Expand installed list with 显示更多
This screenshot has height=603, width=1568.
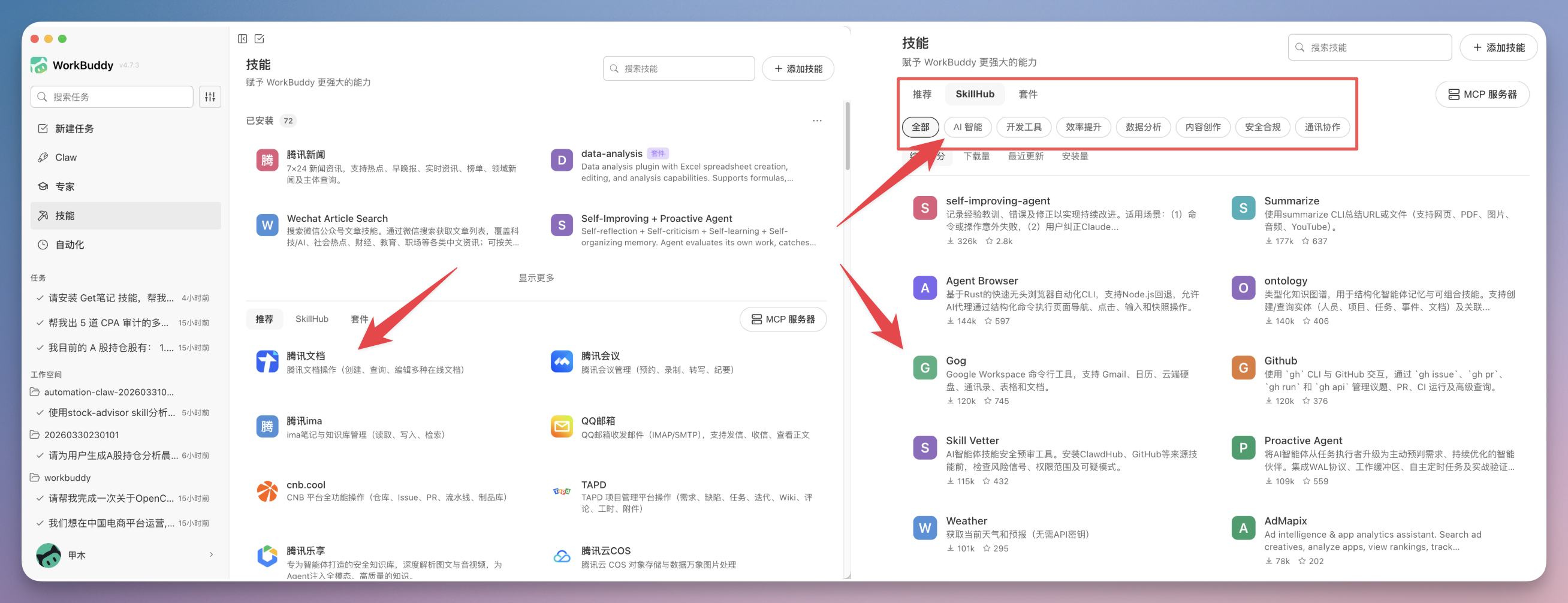[x=536, y=278]
